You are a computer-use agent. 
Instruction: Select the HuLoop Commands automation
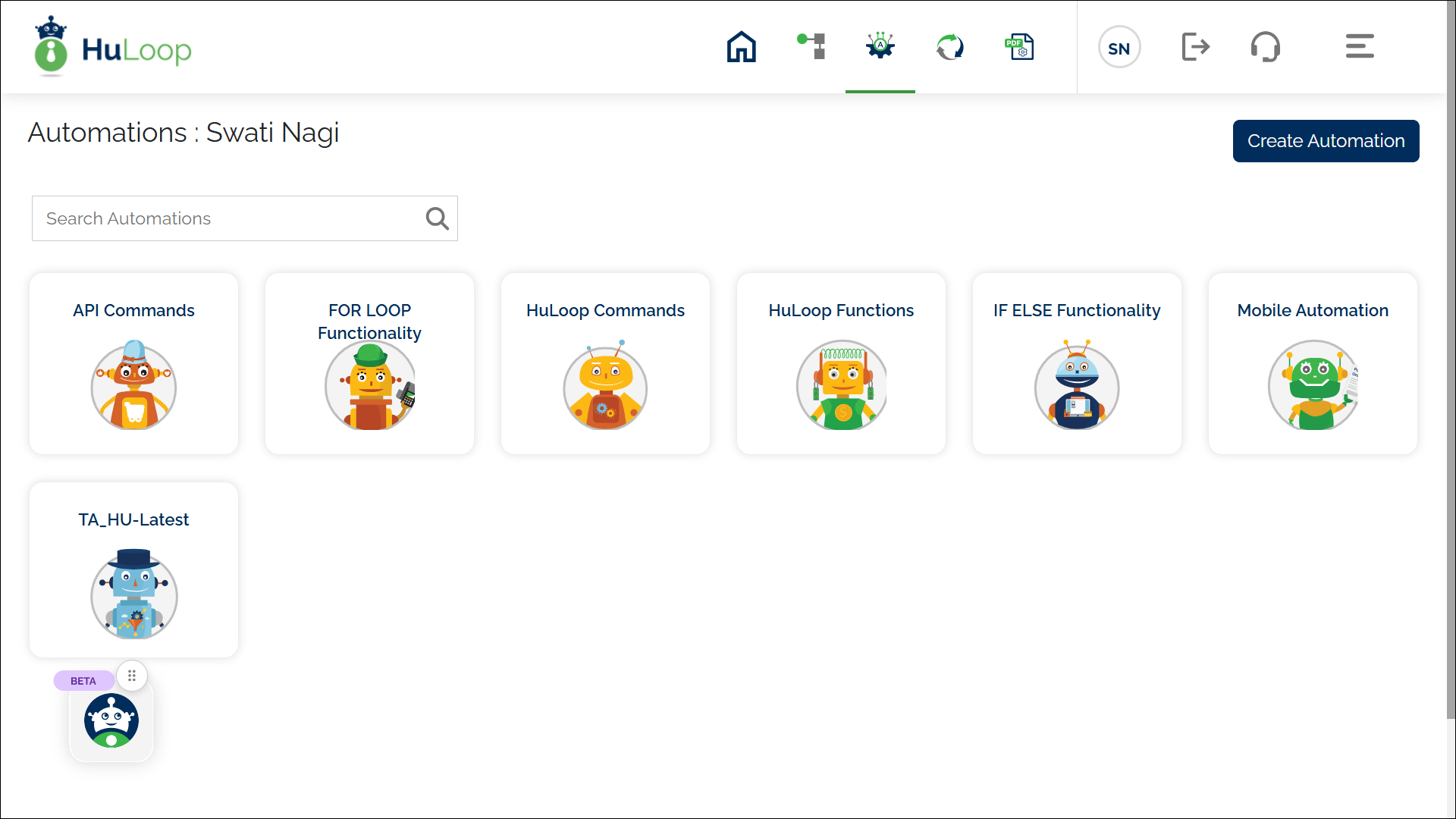tap(605, 363)
